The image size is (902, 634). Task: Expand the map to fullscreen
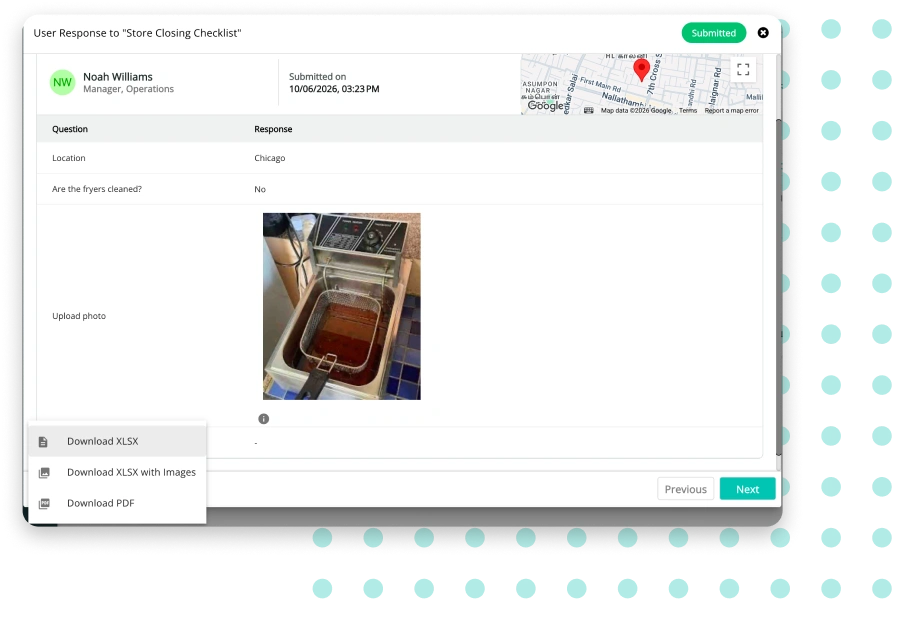[x=743, y=70]
